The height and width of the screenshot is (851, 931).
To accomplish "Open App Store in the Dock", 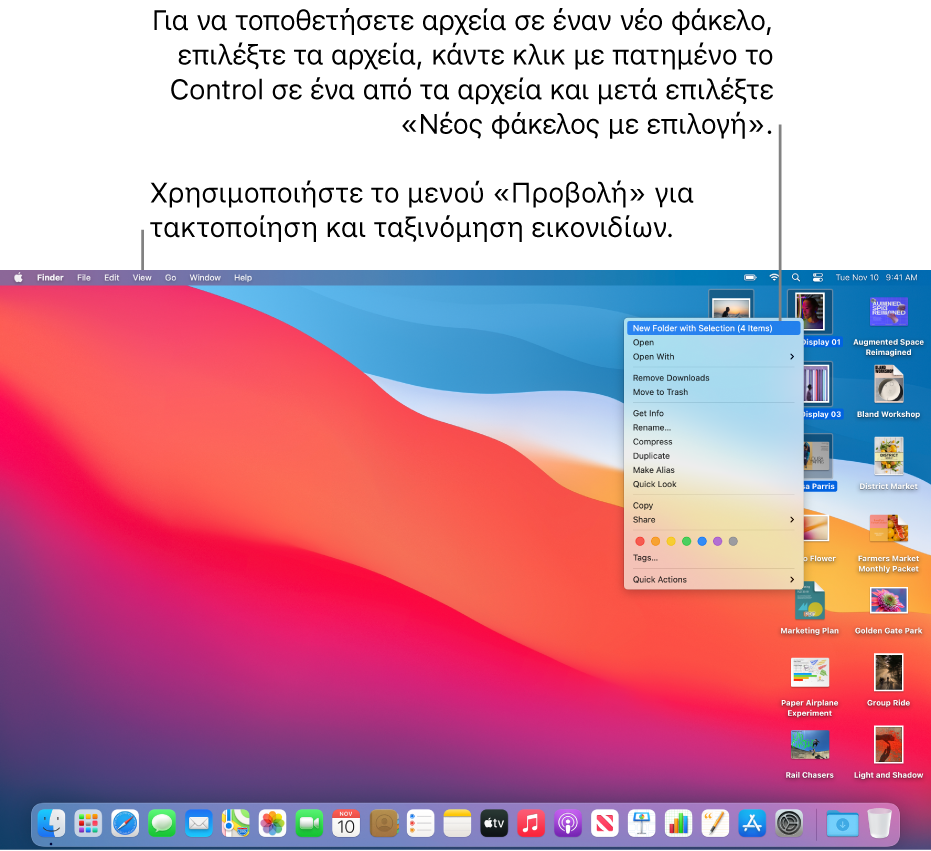I will coord(752,824).
